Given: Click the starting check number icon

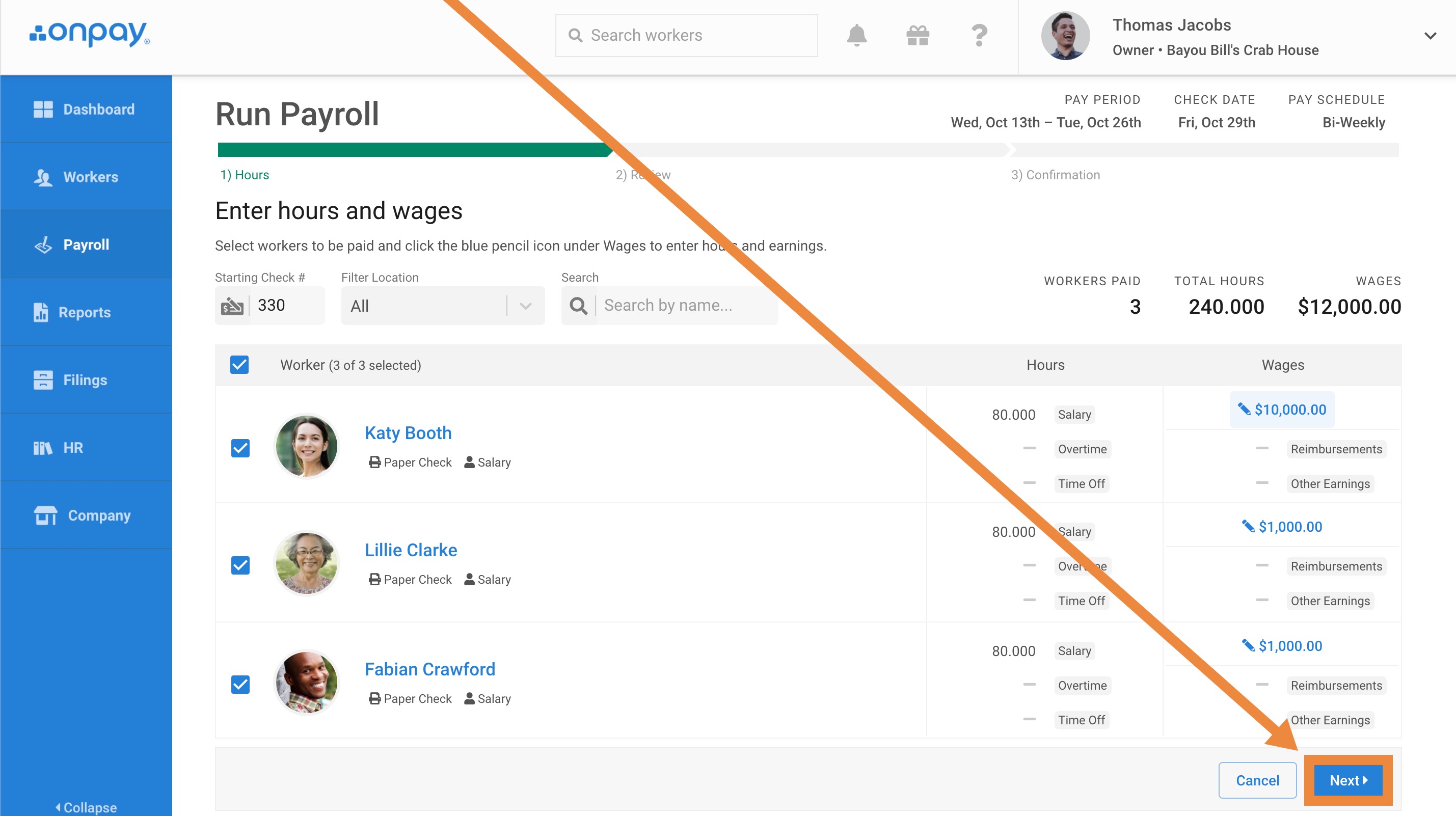Looking at the screenshot, I should click(x=232, y=306).
